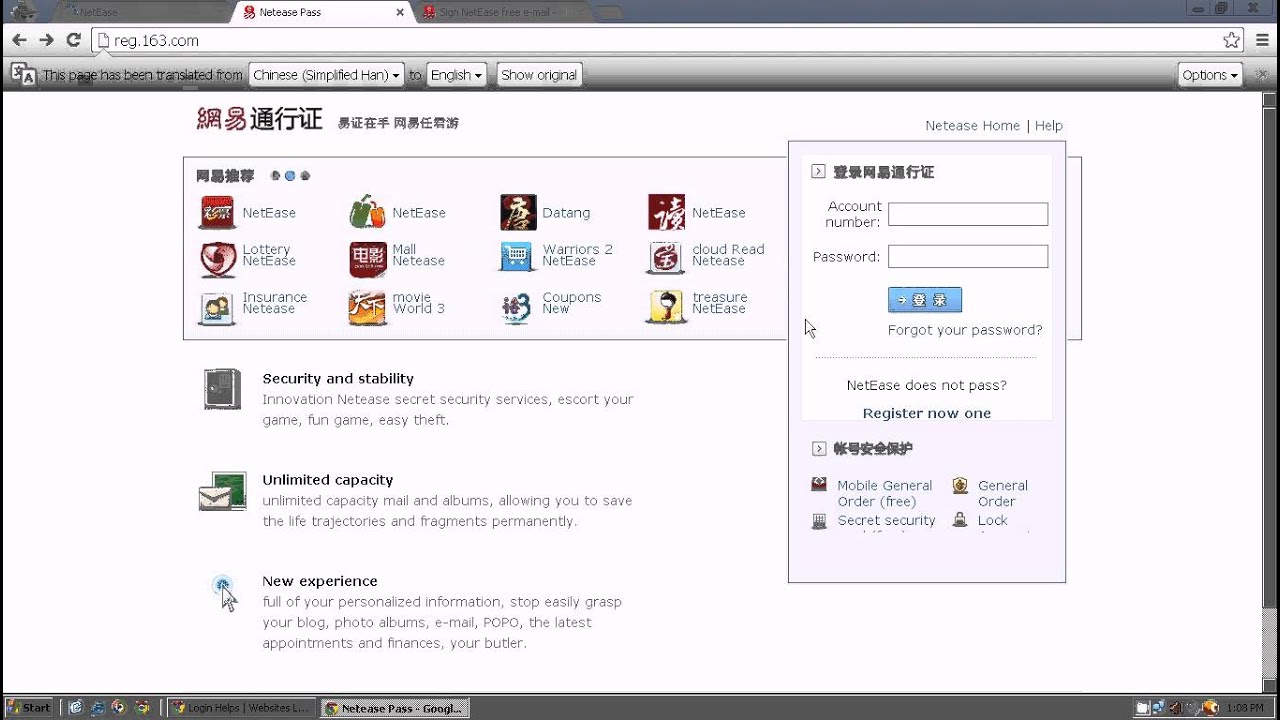Collapse the login section arrow expander

click(818, 172)
